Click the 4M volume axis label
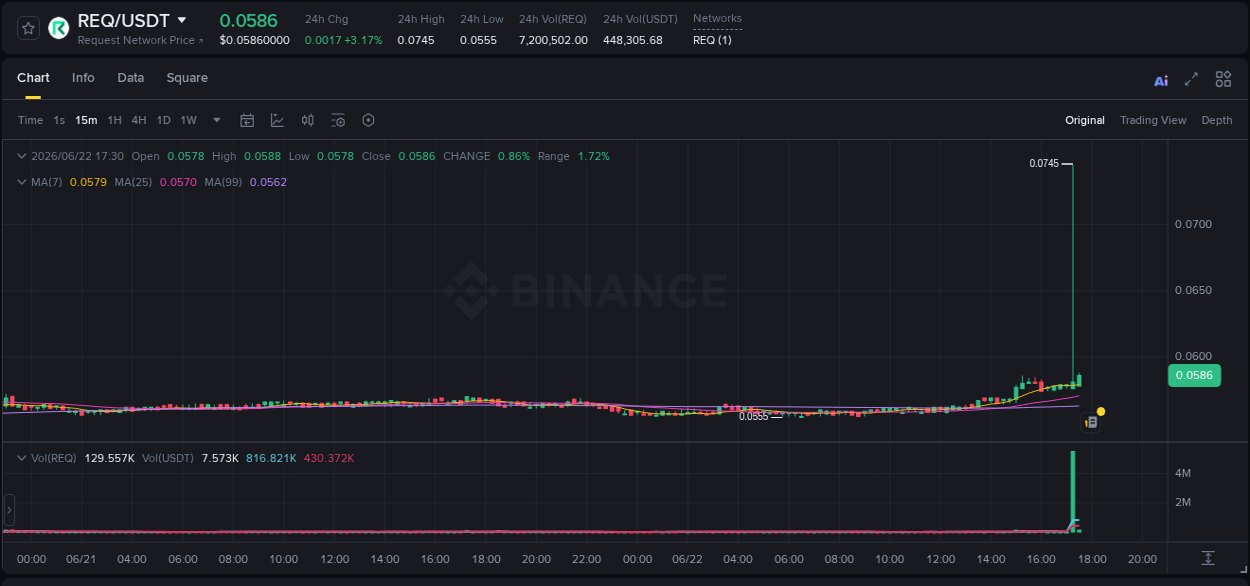Image resolution: width=1250 pixels, height=586 pixels. pyautogui.click(x=1182, y=473)
